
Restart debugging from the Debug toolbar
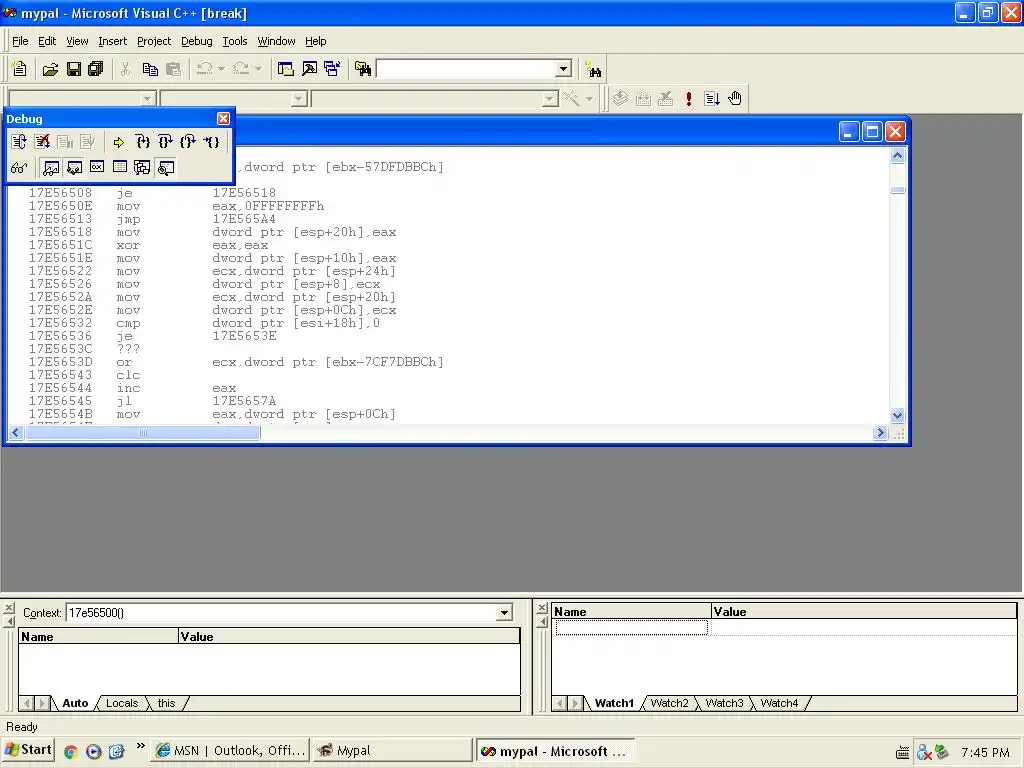19,142
